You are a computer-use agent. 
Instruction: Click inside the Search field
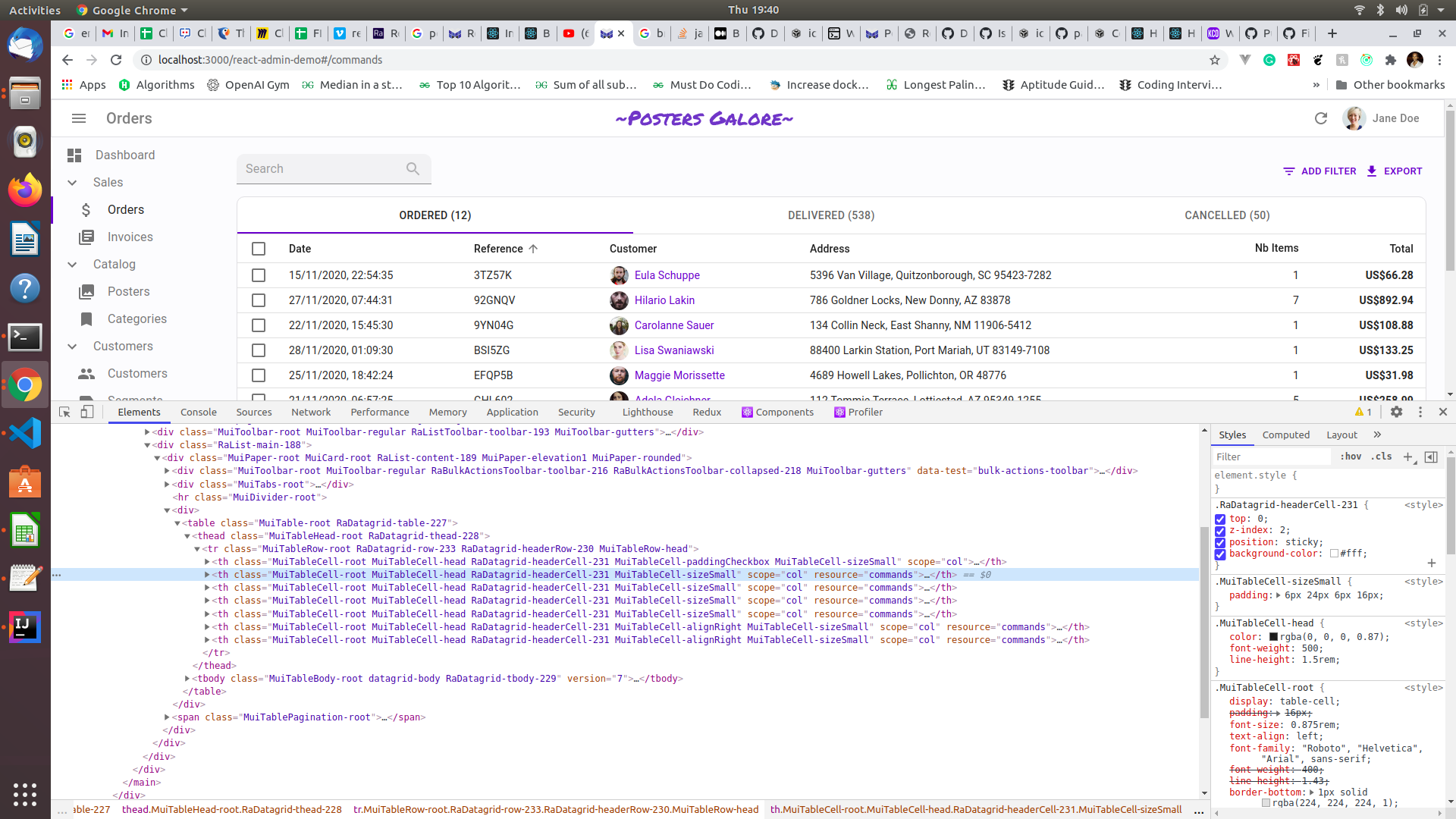tap(326, 168)
